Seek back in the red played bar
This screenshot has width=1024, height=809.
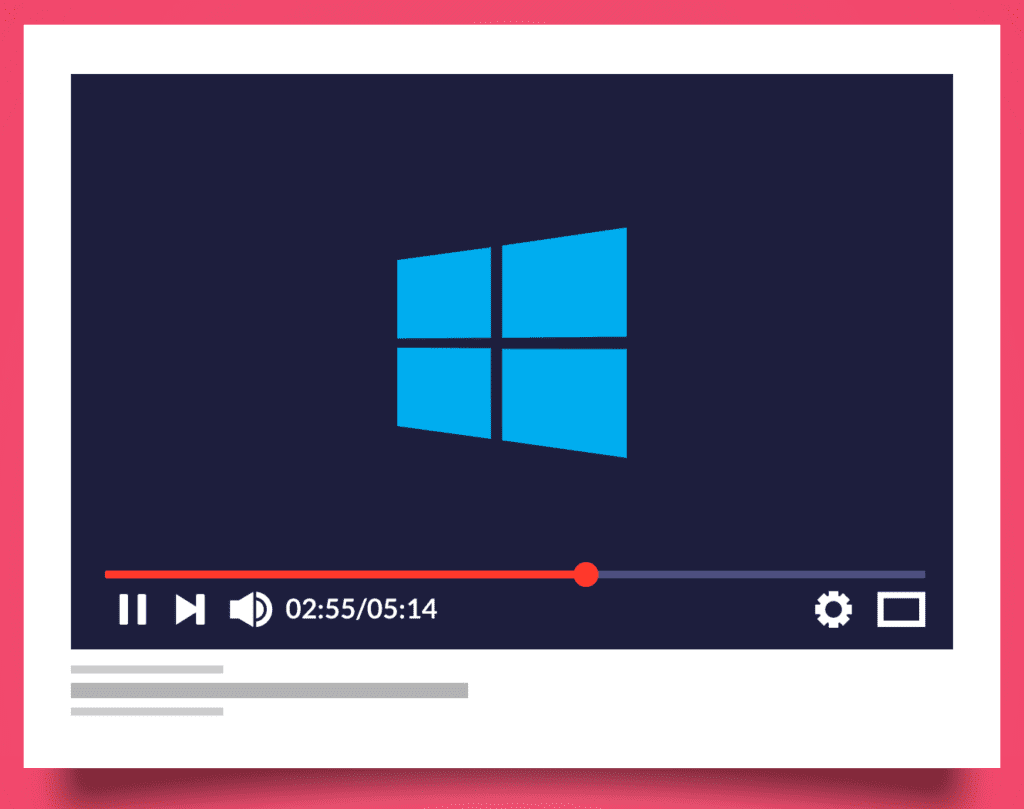340,575
